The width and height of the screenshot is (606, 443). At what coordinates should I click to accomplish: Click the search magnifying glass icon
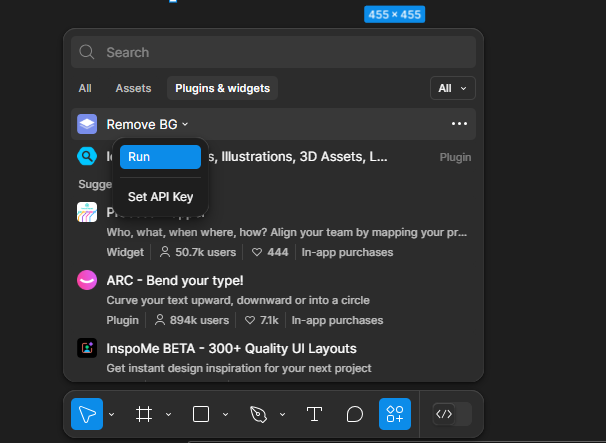pos(87,52)
